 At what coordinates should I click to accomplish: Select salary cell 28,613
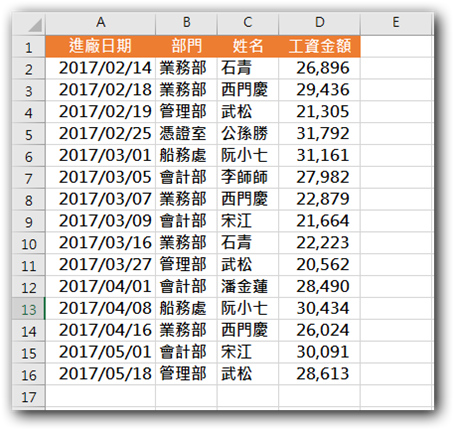click(x=319, y=374)
